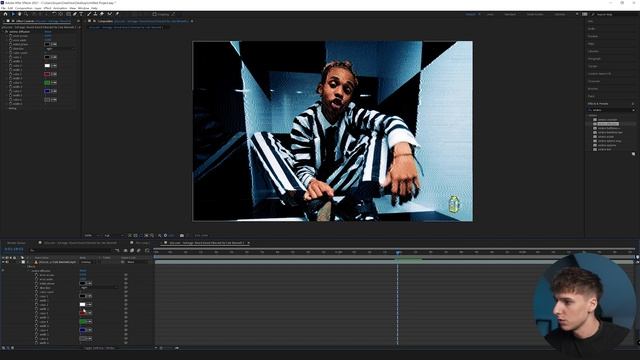This screenshot has width=640, height=360.
Task: Open the Align panel on the right
Action: tap(591, 44)
